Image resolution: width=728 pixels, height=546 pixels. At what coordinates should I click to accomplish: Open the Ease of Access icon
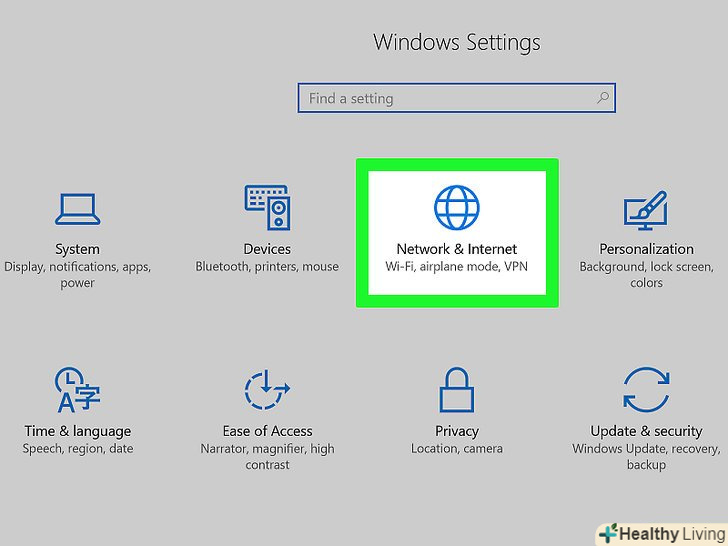(267, 390)
